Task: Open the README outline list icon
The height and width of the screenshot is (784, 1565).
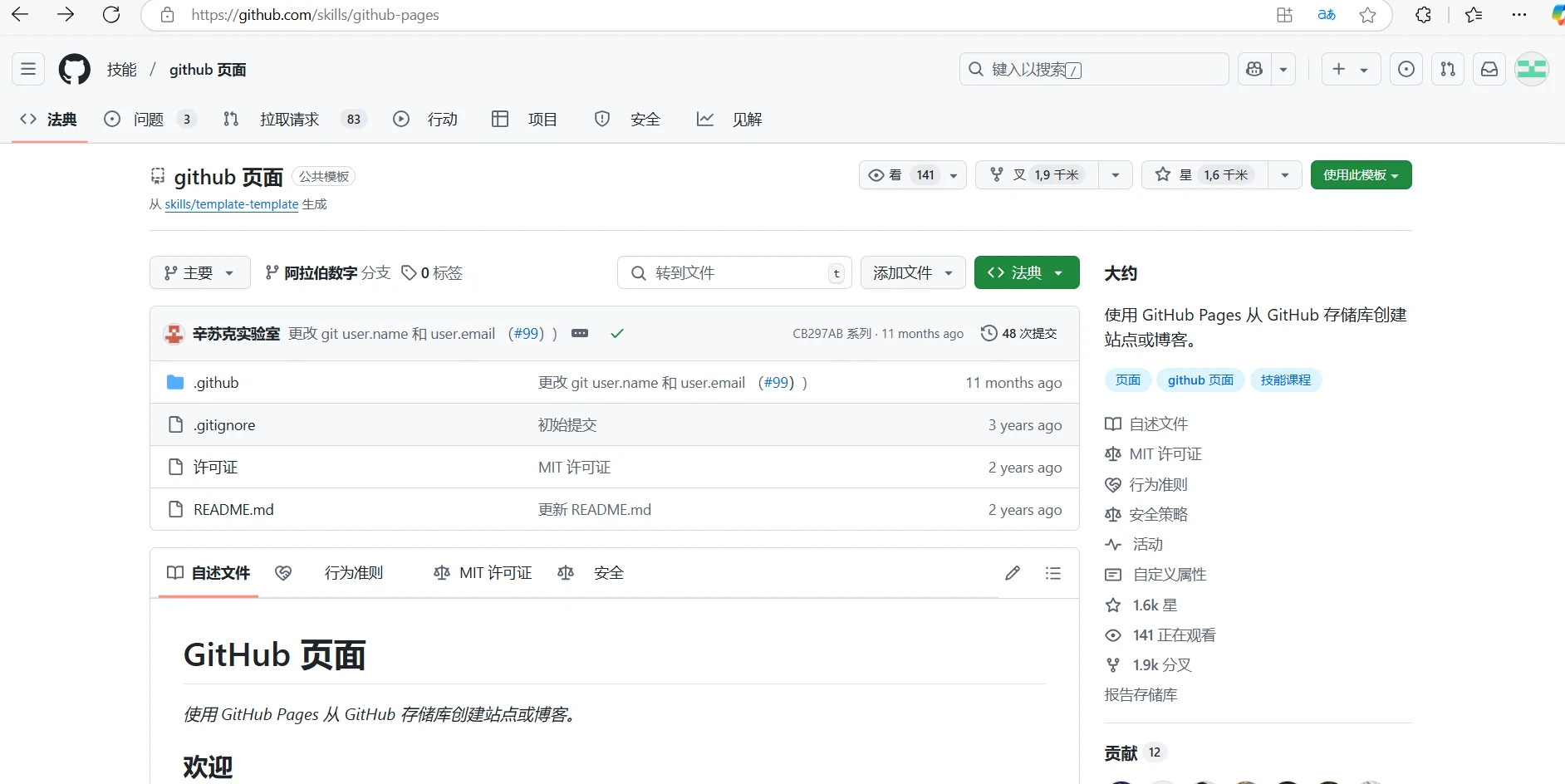Action: [1052, 573]
